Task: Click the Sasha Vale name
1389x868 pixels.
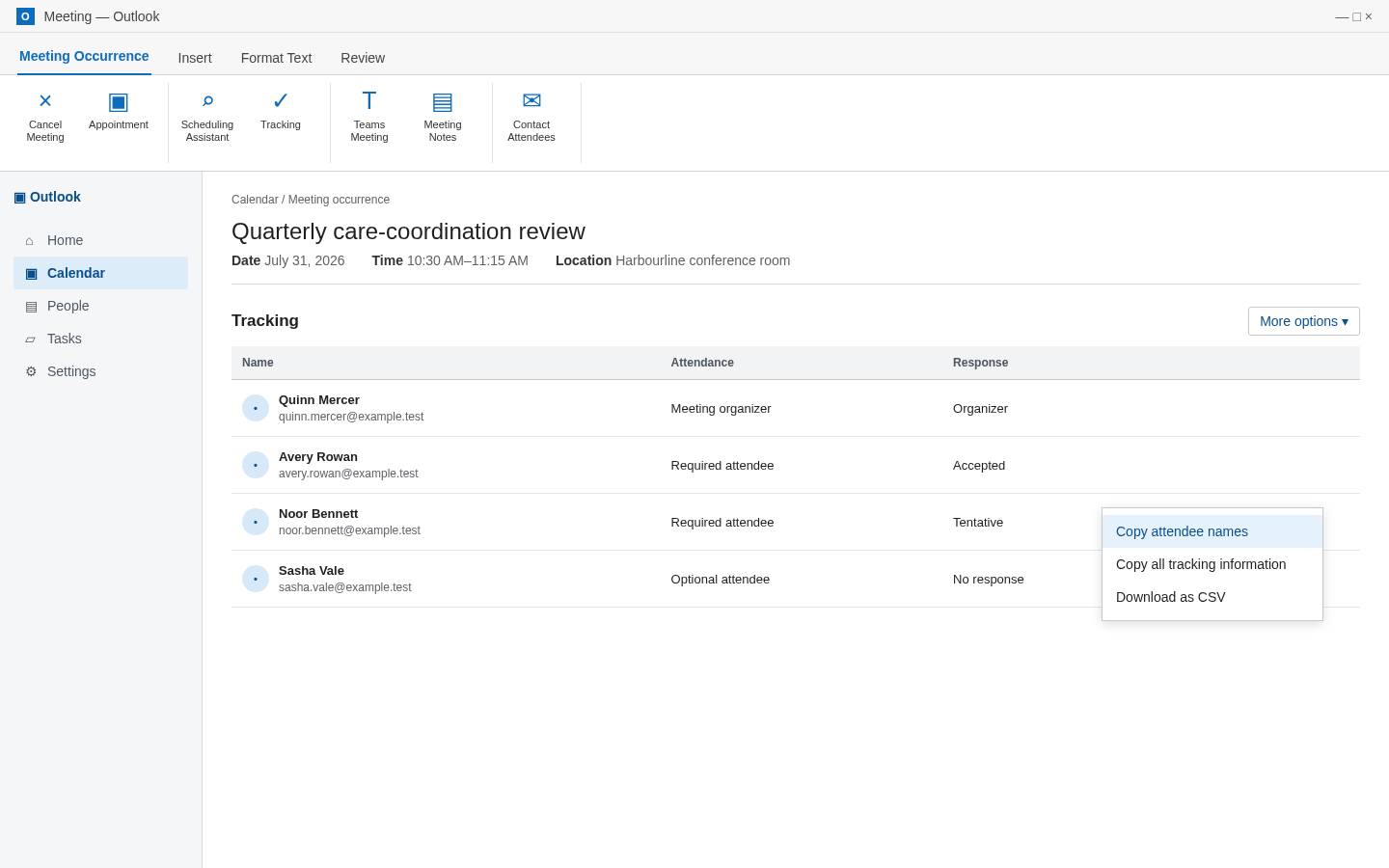Action: pyautogui.click(x=312, y=571)
